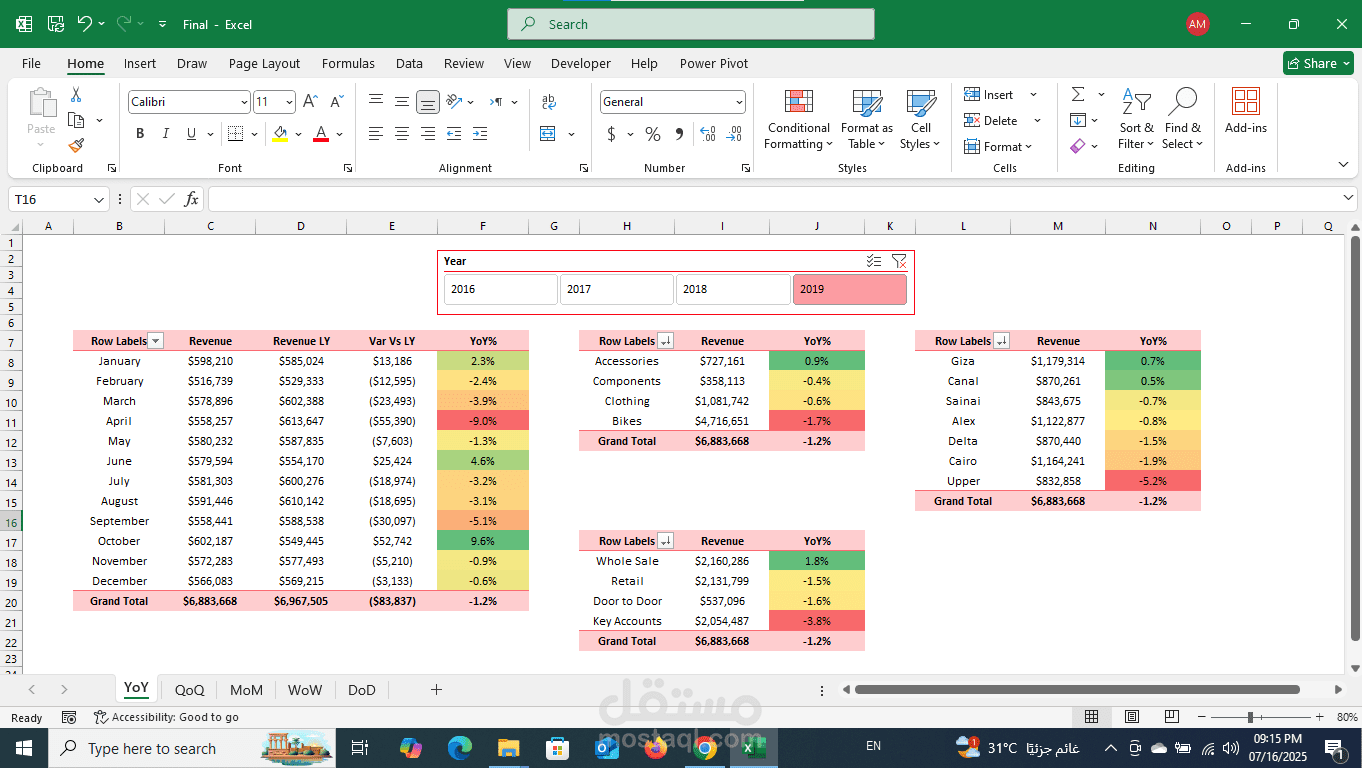The height and width of the screenshot is (768, 1362).
Task: Click the zoom slider handle in status bar
Action: [x=1250, y=717]
